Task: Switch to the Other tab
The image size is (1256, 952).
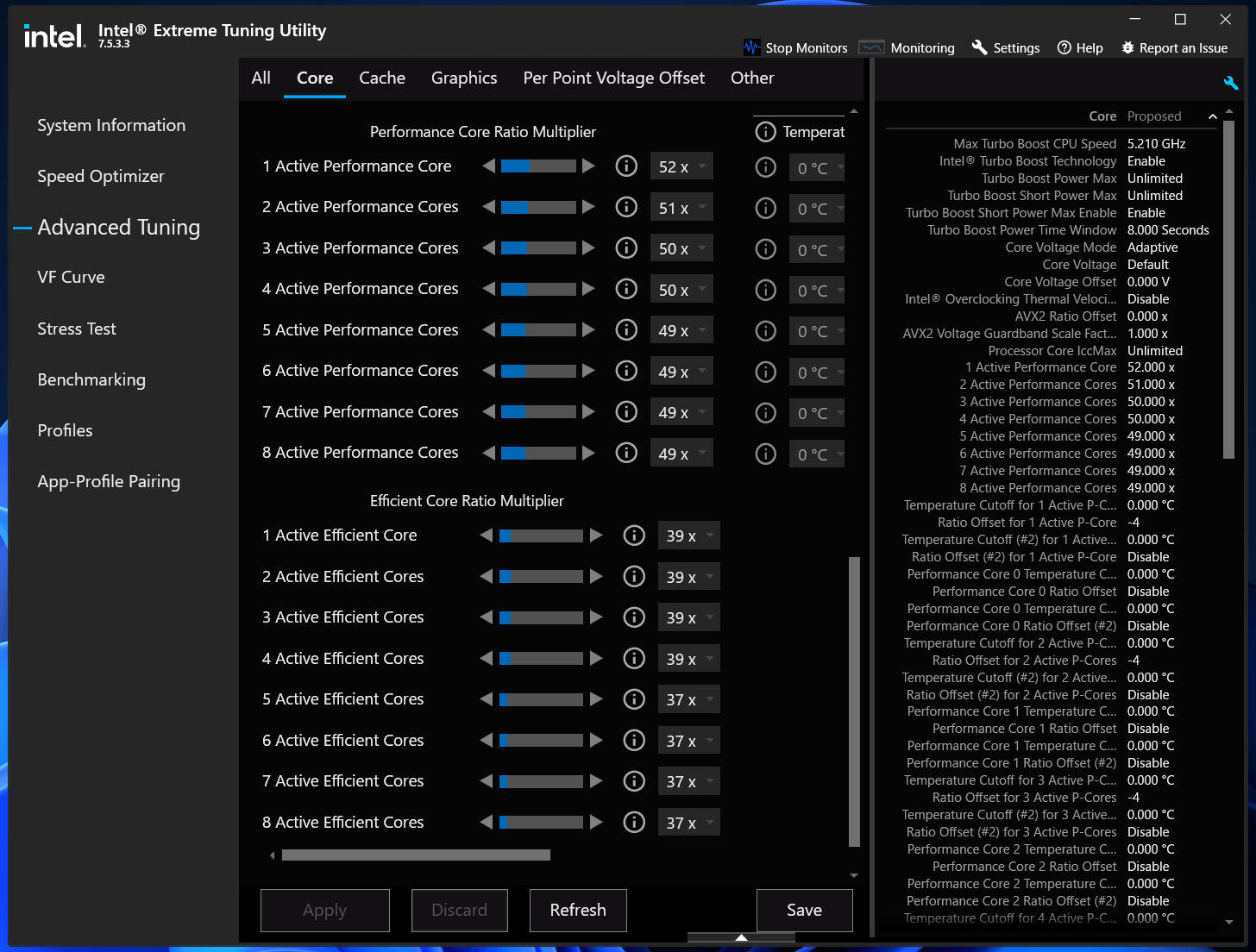Action: coord(752,78)
